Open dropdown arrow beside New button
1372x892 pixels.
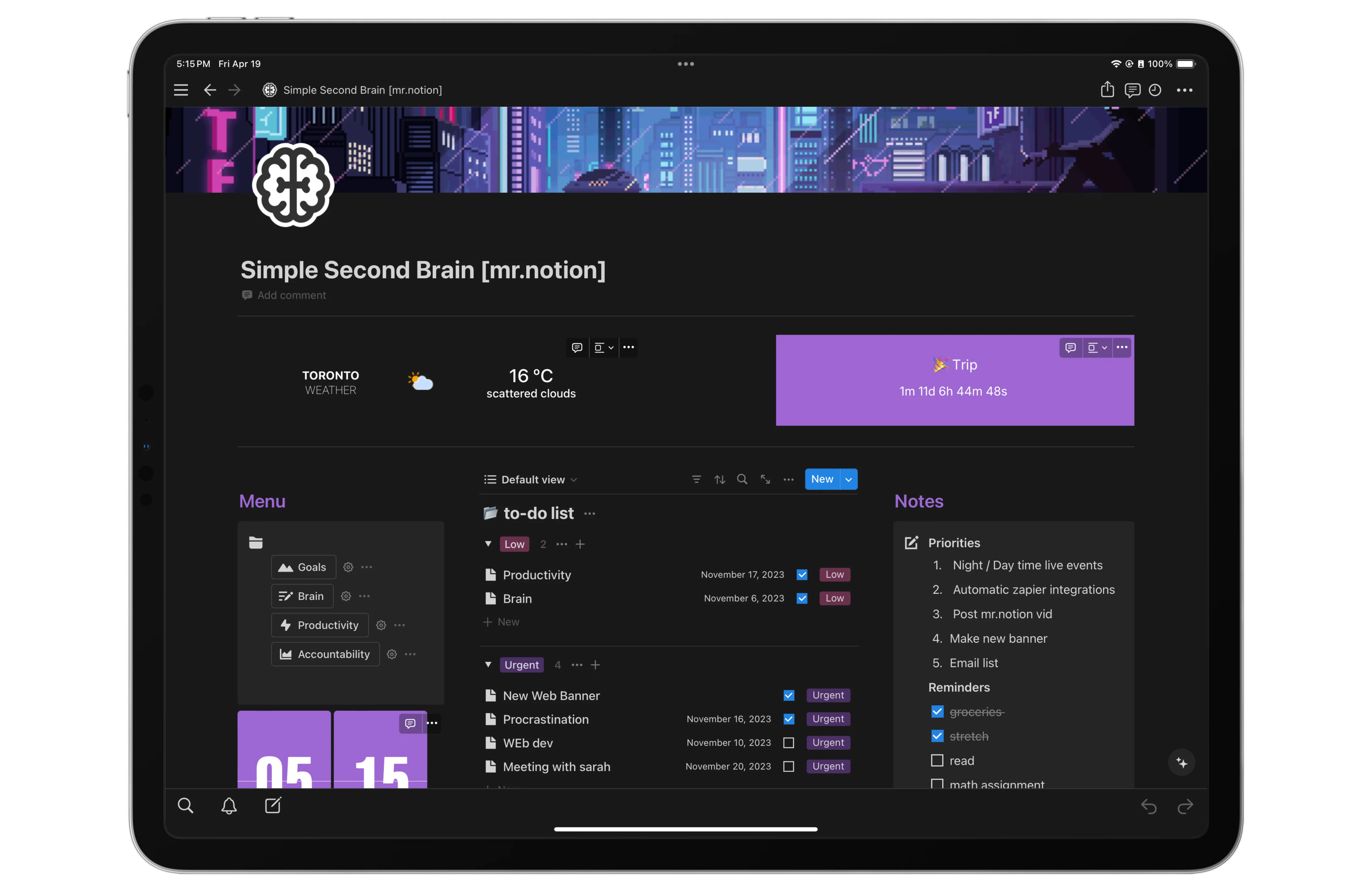click(x=849, y=479)
